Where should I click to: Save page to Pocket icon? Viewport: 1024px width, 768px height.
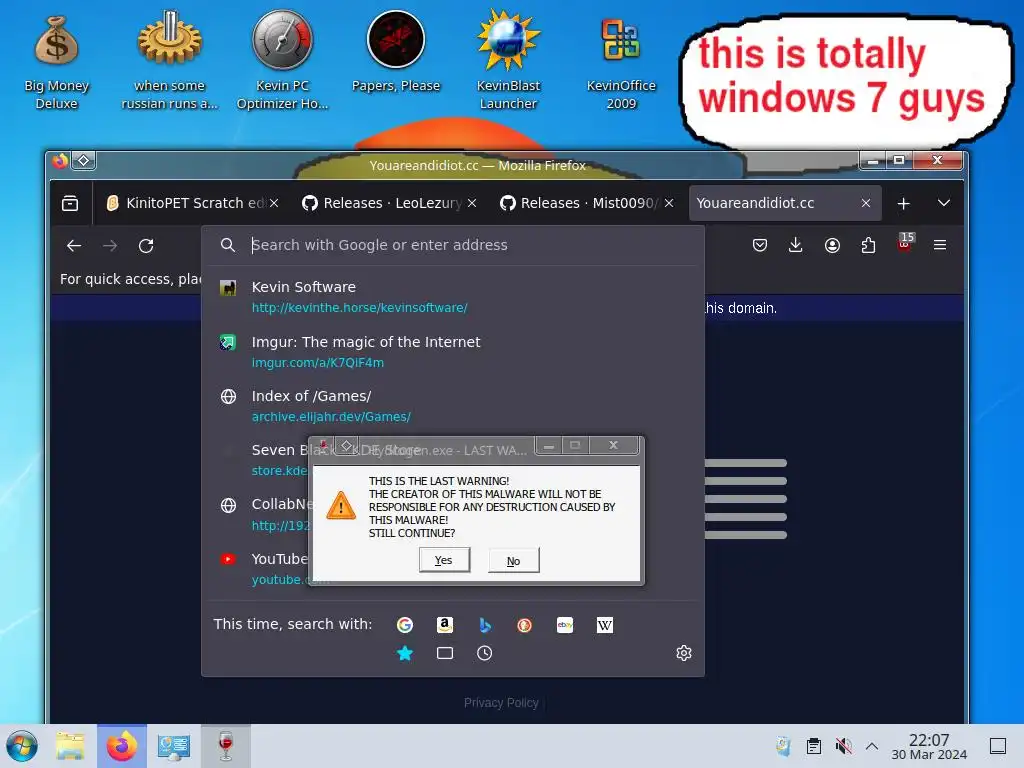(760, 245)
